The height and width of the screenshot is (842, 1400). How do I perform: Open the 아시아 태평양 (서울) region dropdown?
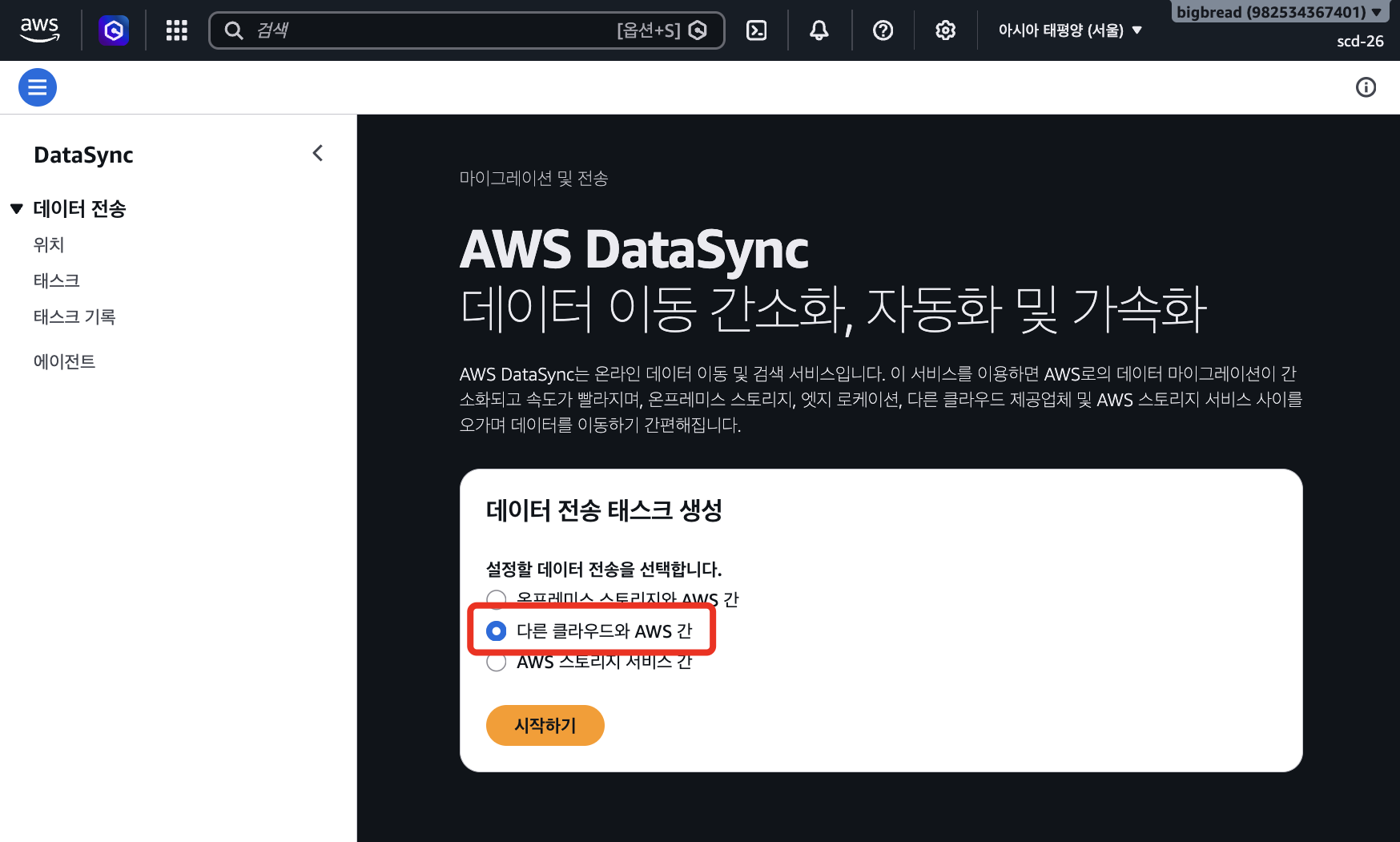pos(1069,30)
